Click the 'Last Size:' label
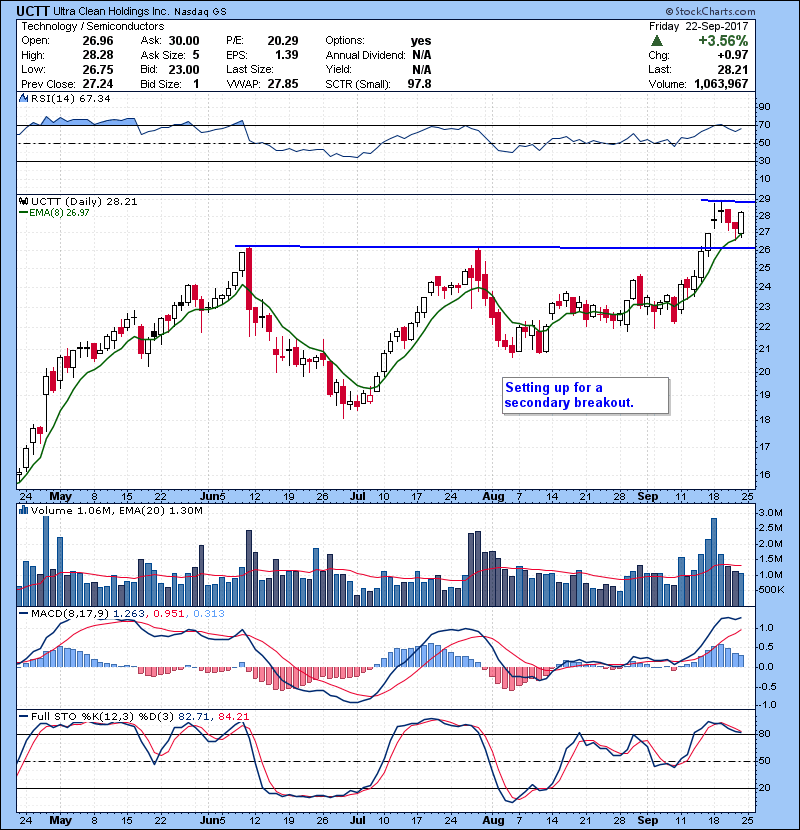The width and height of the screenshot is (800, 830). coord(249,69)
